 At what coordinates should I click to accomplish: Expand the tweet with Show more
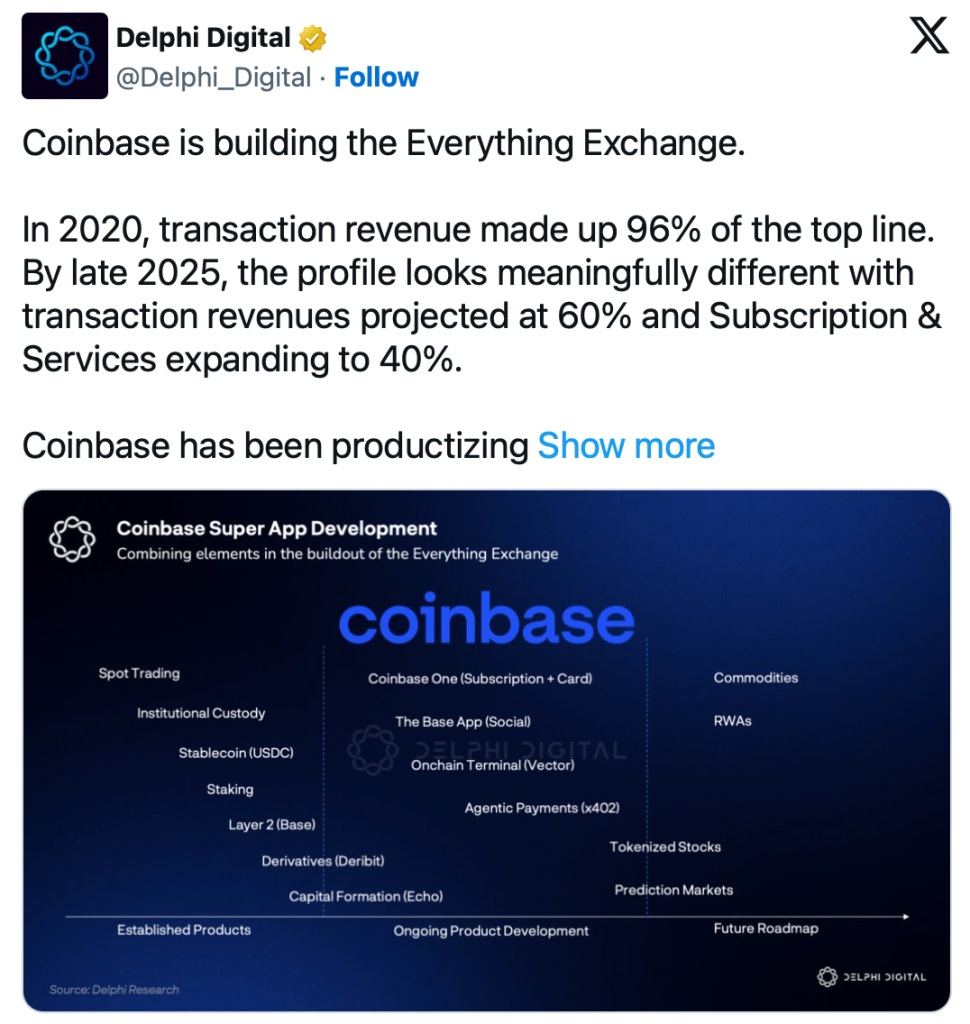point(626,445)
